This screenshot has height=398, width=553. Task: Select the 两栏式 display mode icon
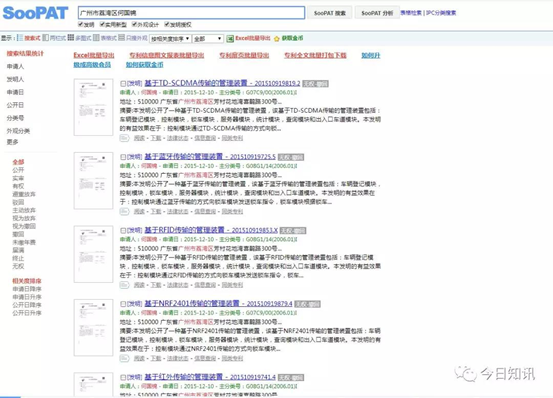point(45,38)
